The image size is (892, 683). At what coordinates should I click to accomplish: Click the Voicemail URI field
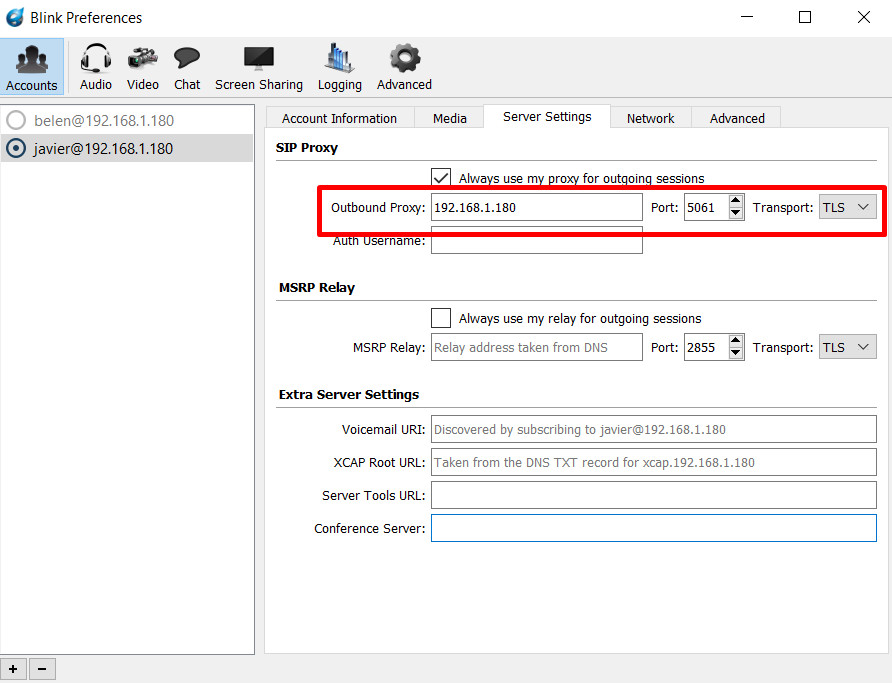click(654, 429)
